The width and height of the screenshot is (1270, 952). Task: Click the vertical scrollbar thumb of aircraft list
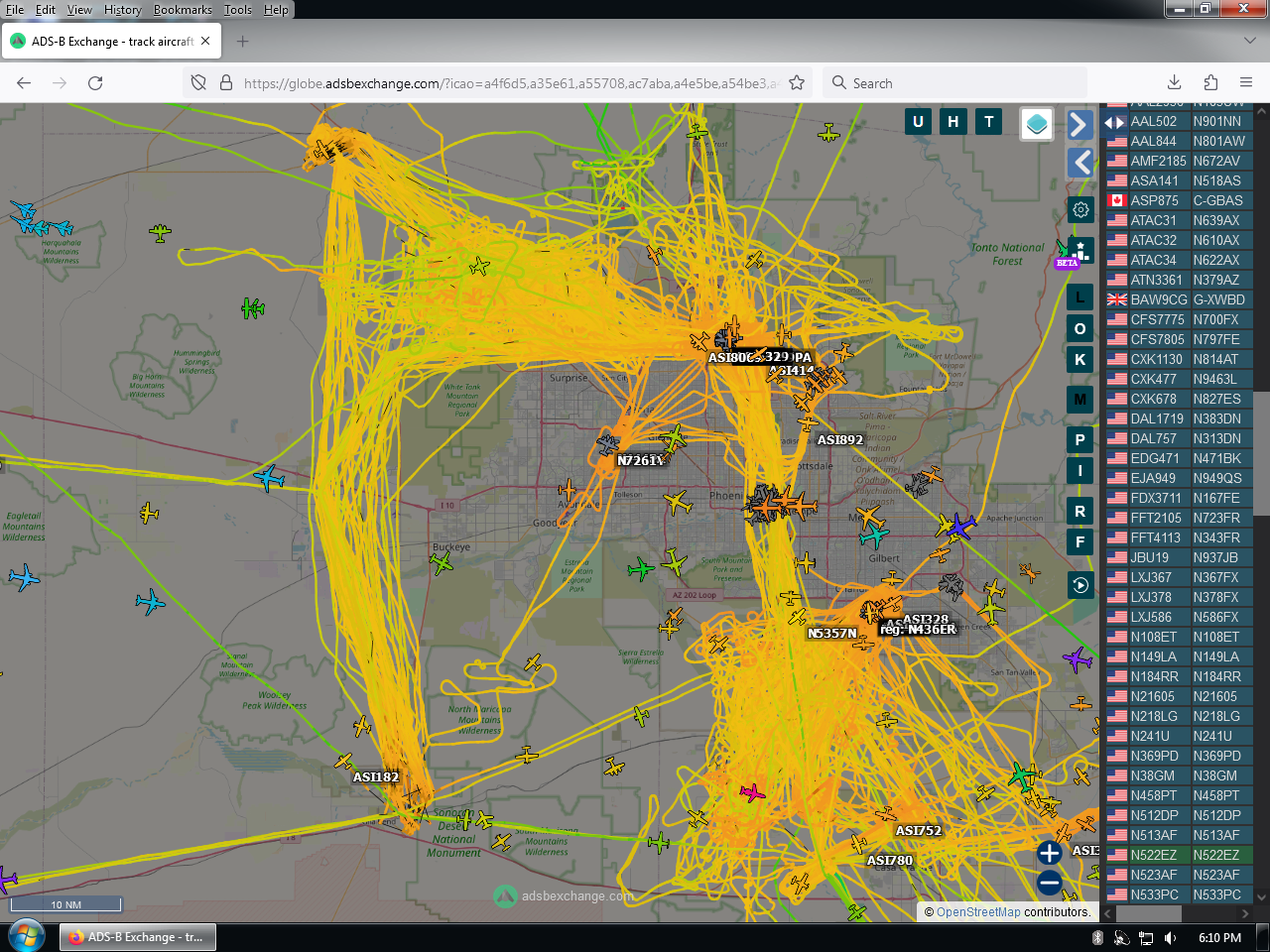click(x=1262, y=453)
